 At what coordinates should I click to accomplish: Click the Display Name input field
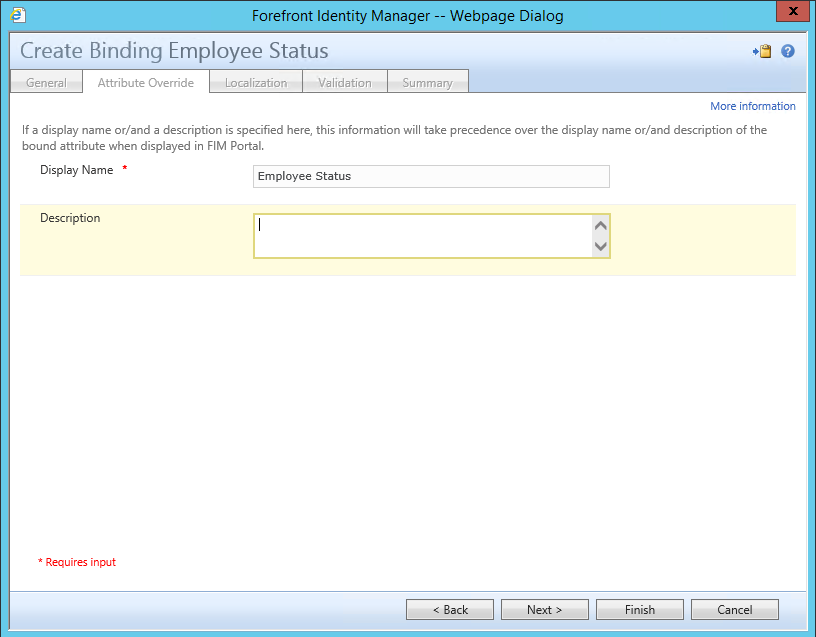(x=431, y=176)
